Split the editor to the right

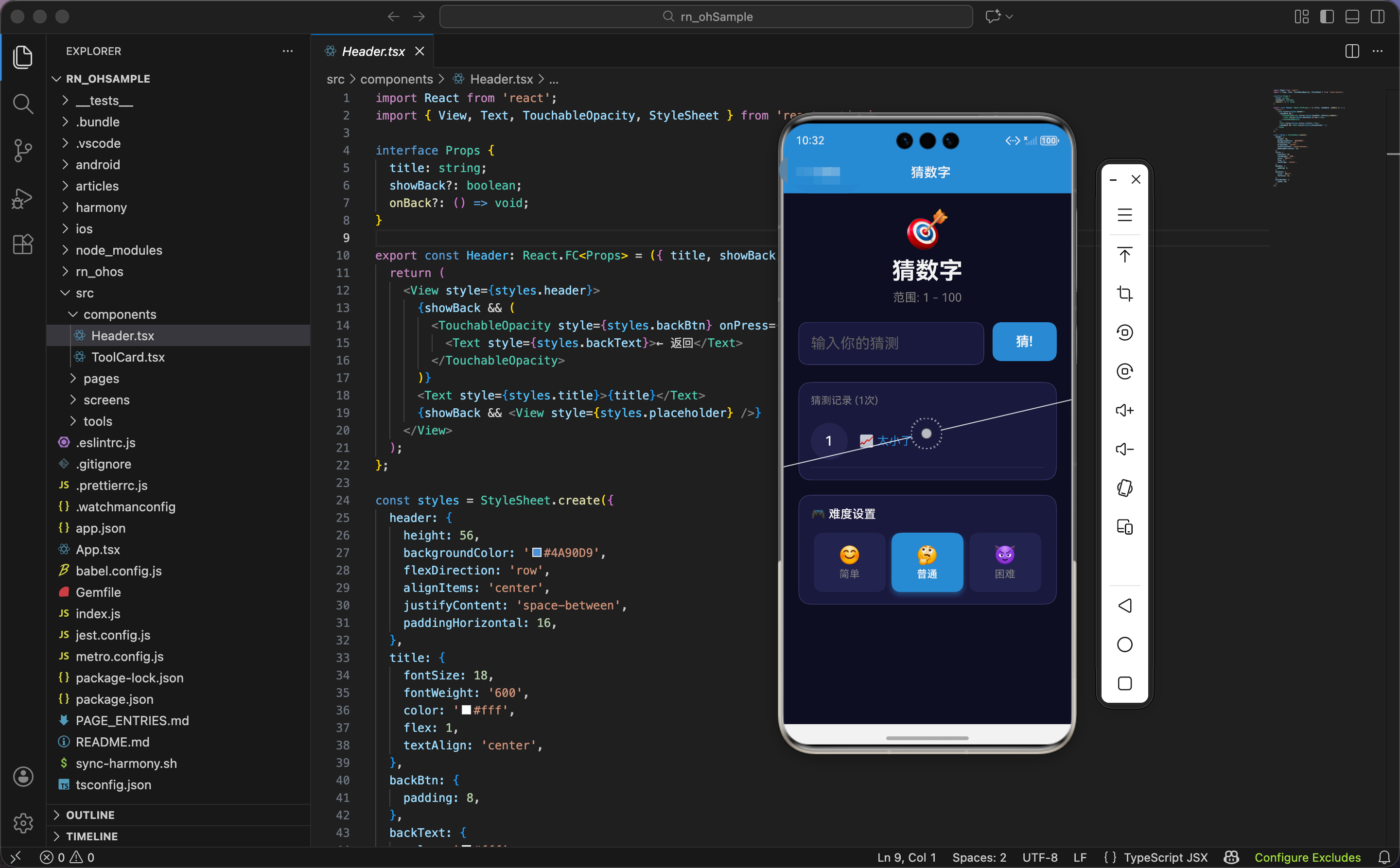1352,51
